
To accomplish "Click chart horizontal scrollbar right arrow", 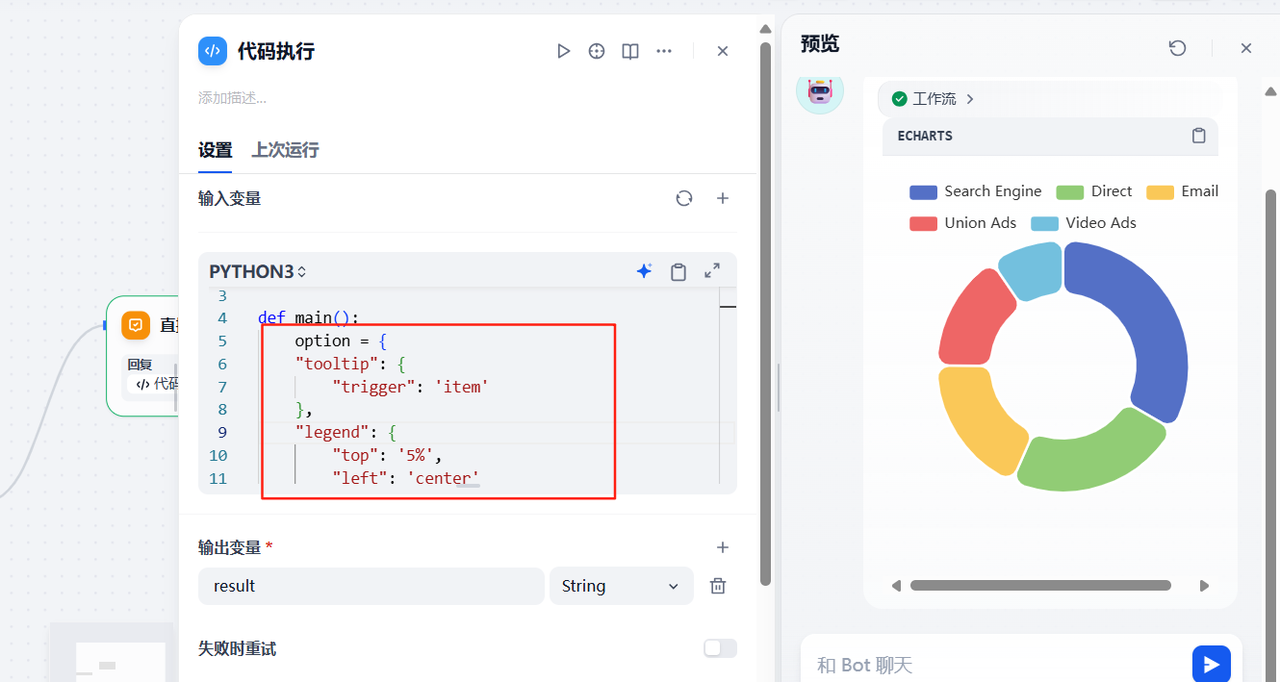I will [x=1204, y=586].
